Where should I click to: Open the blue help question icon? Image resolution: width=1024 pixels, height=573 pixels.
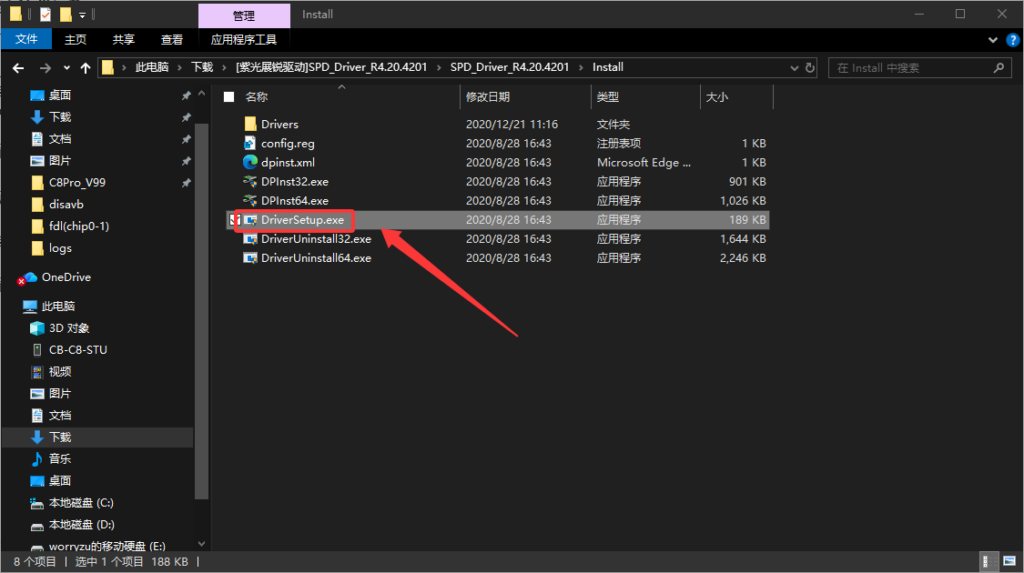click(1013, 40)
